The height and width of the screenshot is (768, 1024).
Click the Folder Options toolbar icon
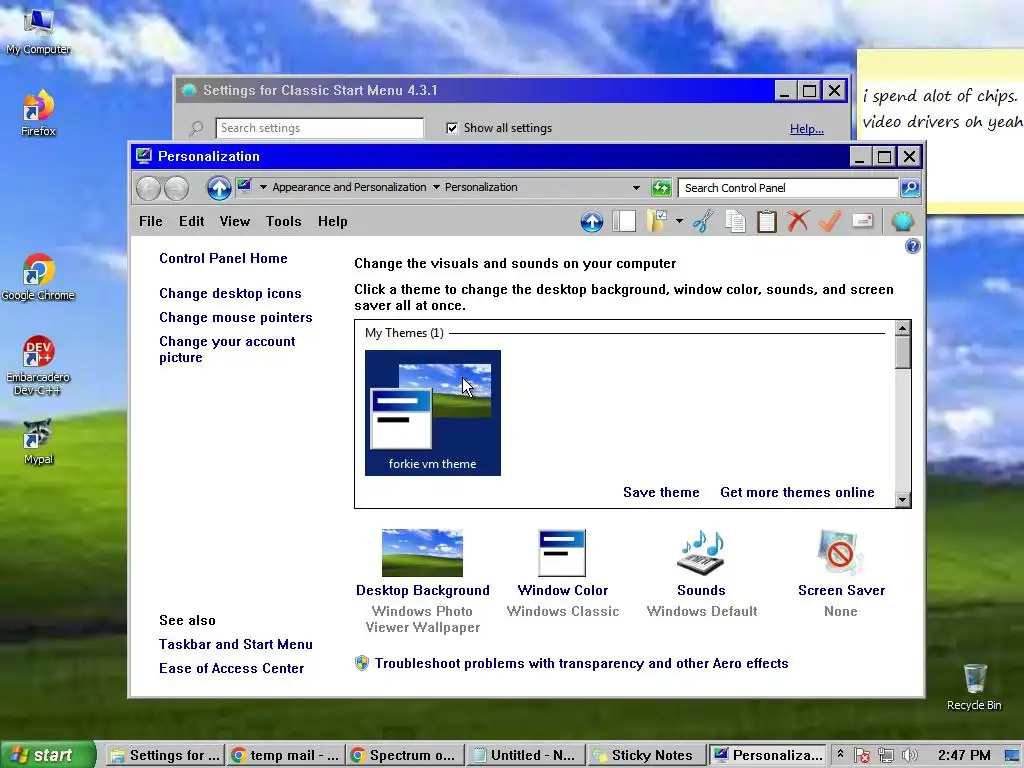tap(657, 221)
